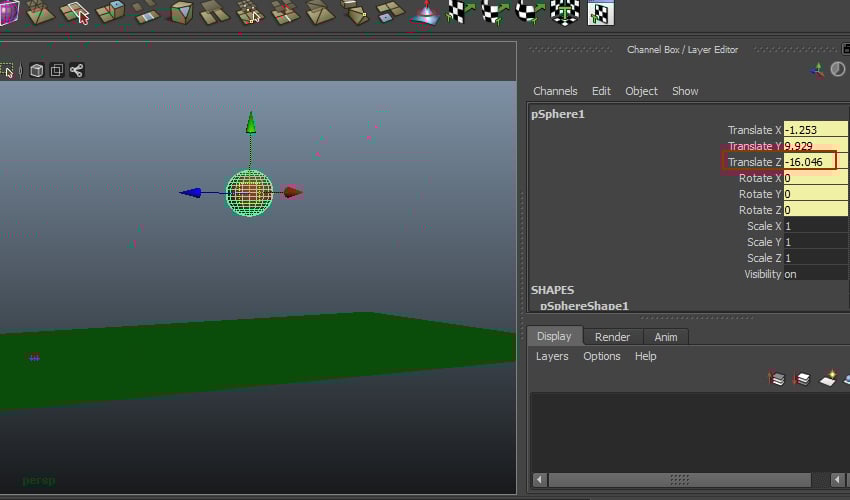The height and width of the screenshot is (500, 850).
Task: Click the XYZ axis icon in Channel Box
Action: [x=818, y=69]
